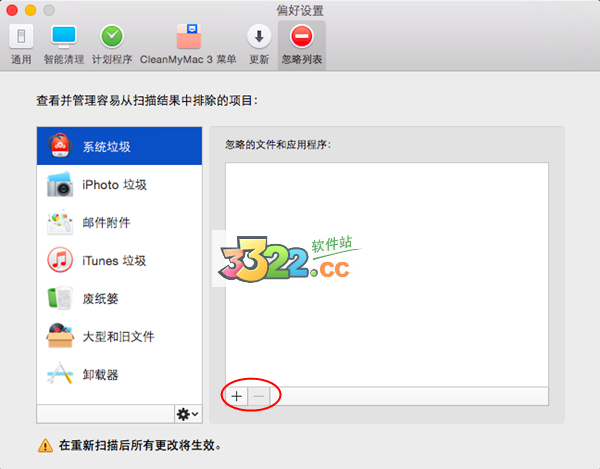Open the 计划程序 green checkmark icon
The height and width of the screenshot is (469, 600).
pos(112,36)
